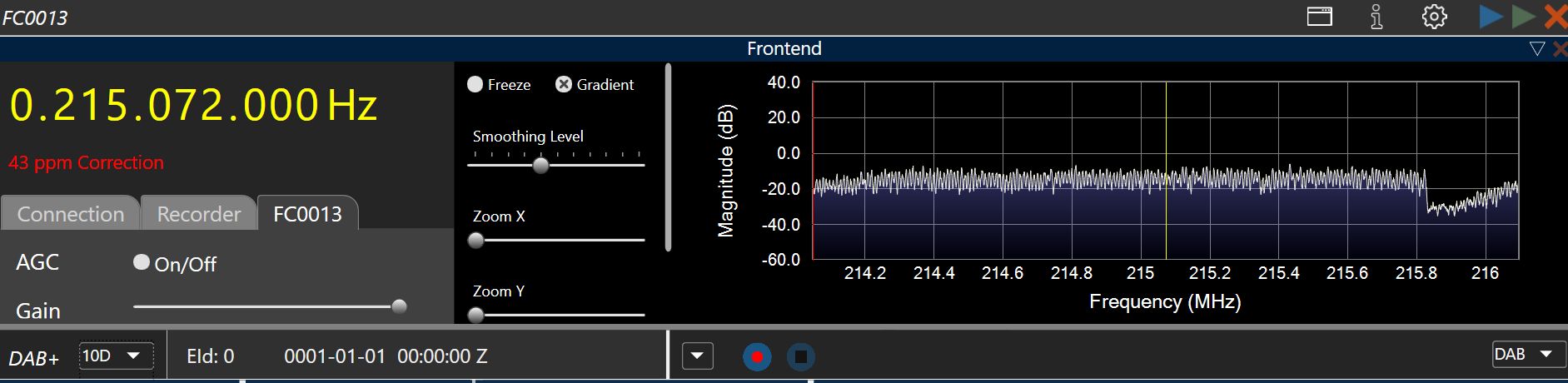Screen dimensions: 1568x383
Task: Expand the dropdown arrow beside record button
Action: [x=697, y=356]
